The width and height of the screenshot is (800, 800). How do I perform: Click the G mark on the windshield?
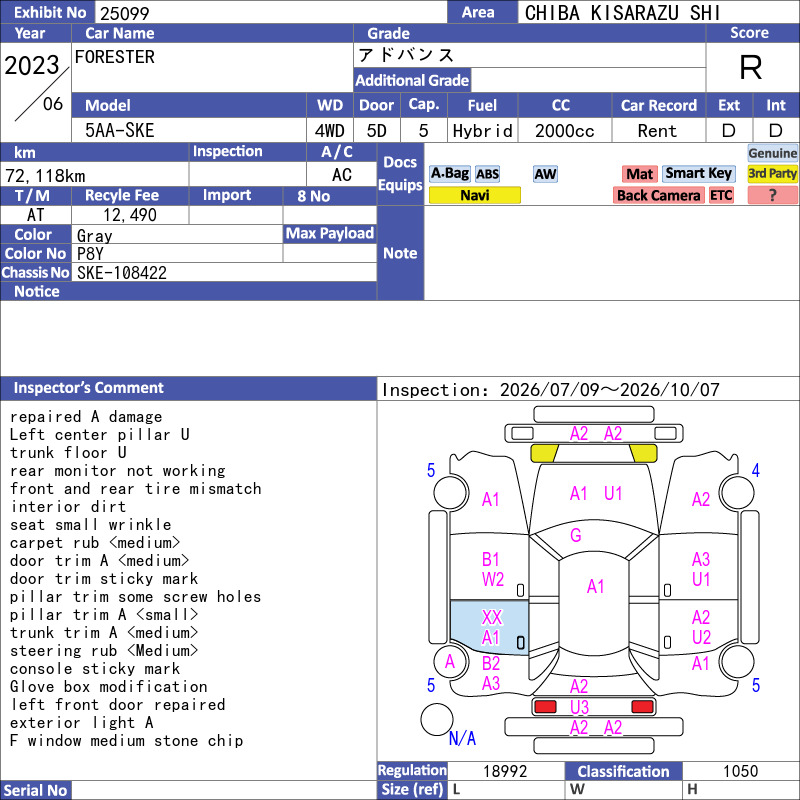coord(576,535)
